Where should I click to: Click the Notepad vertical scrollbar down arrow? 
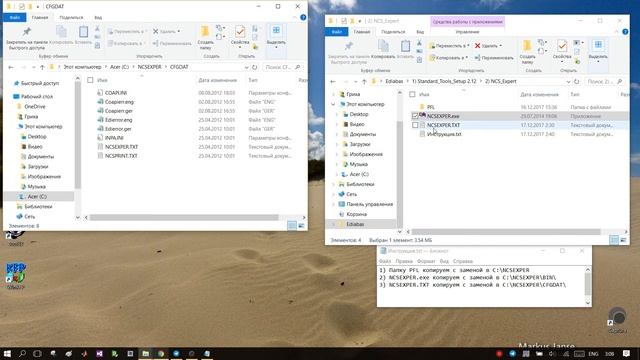(x=588, y=303)
